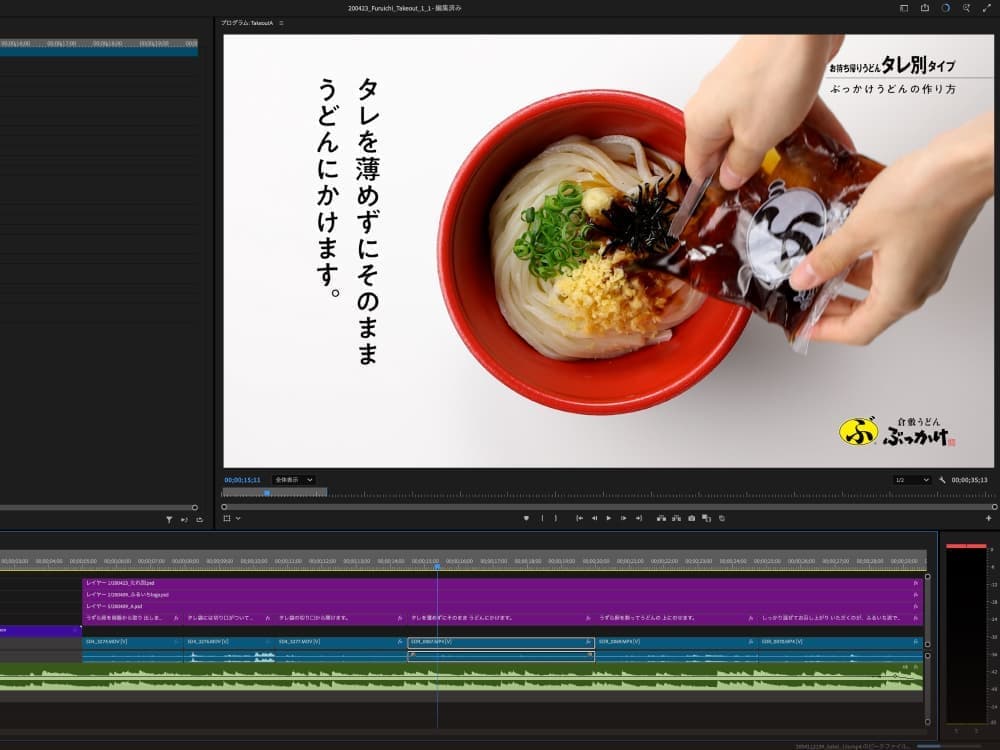
Task: Click the search magnifier icon at top
Action: click(966, 8)
